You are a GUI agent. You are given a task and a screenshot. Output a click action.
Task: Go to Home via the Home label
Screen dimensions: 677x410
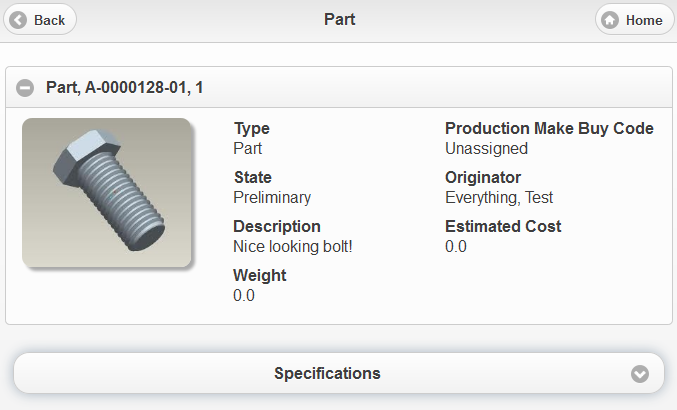click(x=644, y=20)
